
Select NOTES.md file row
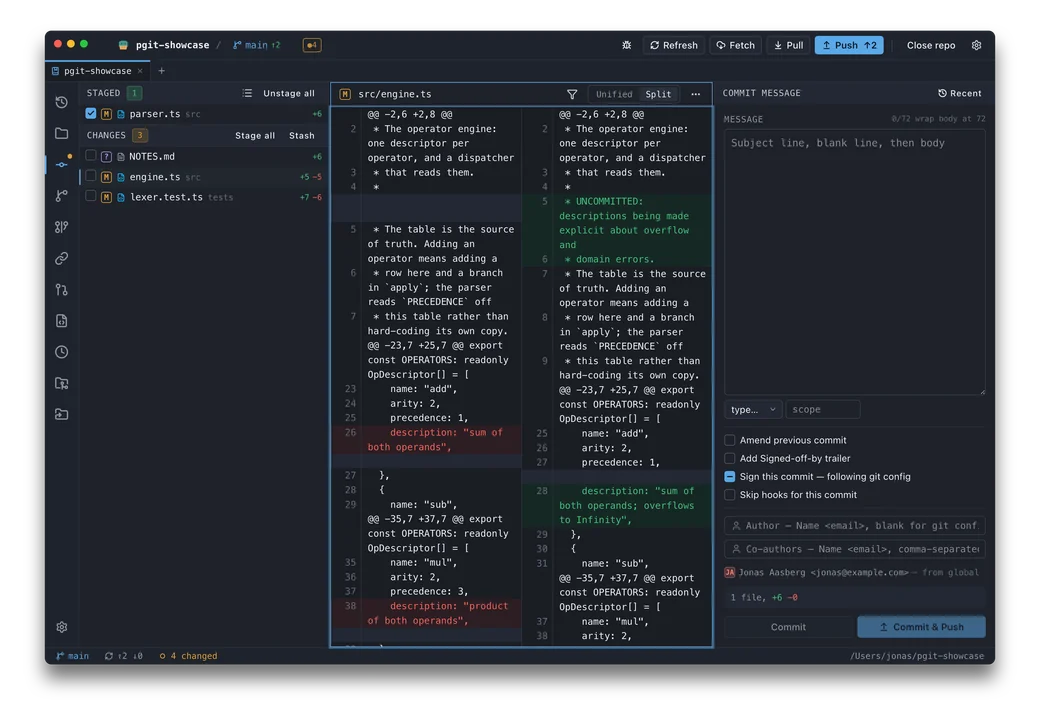203,157
